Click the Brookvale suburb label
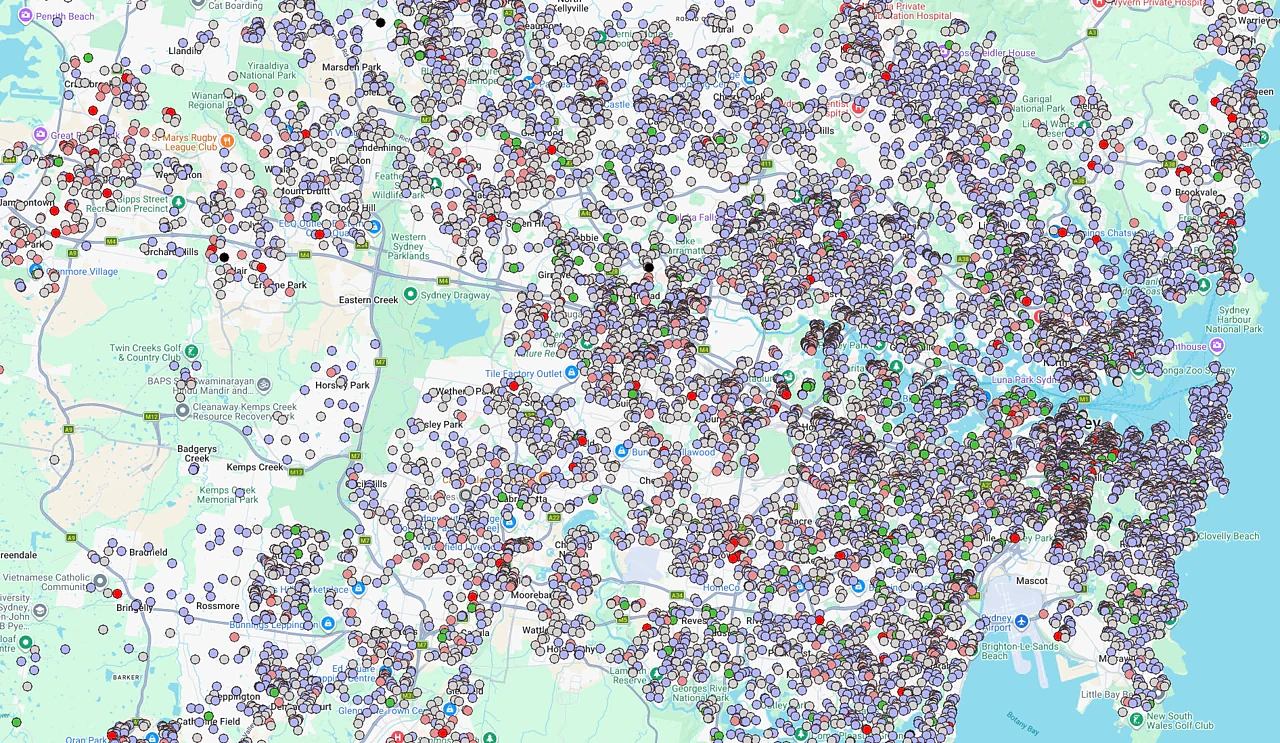Screen dimensions: 1280x743 pyautogui.click(x=1196, y=191)
